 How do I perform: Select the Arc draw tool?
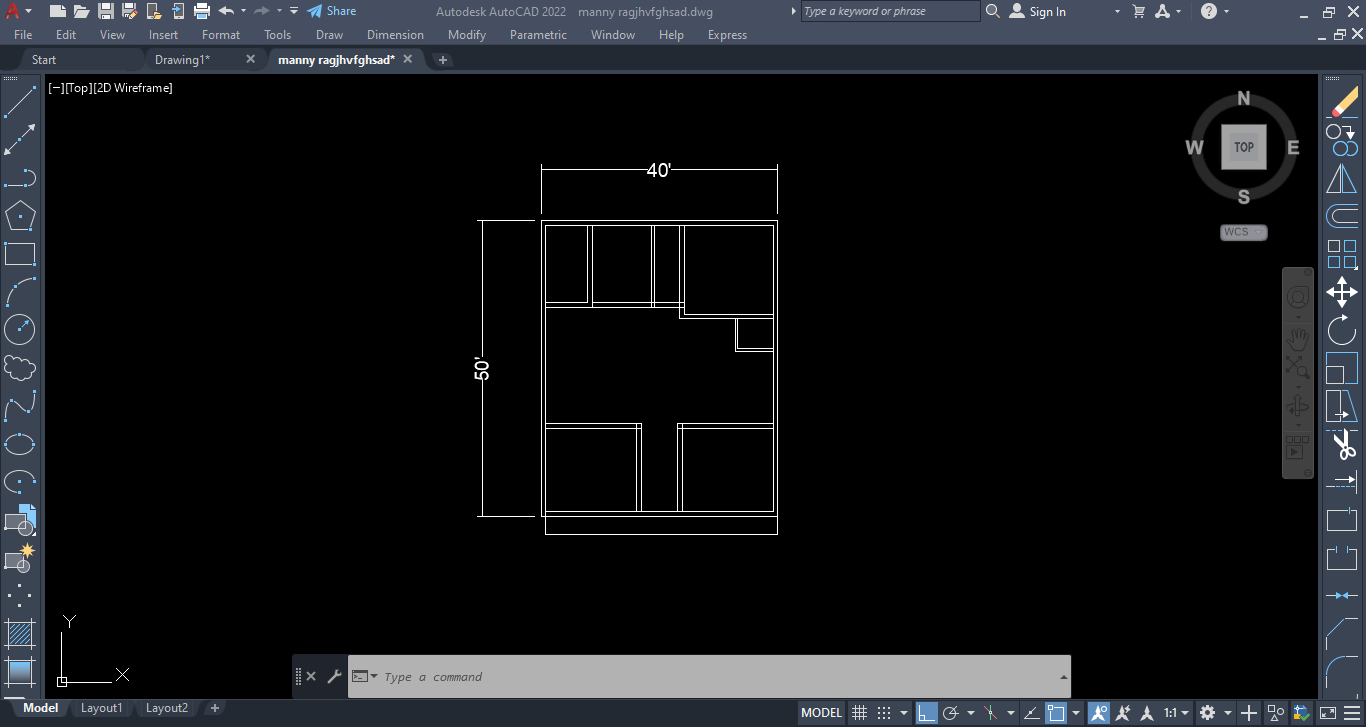pos(20,292)
